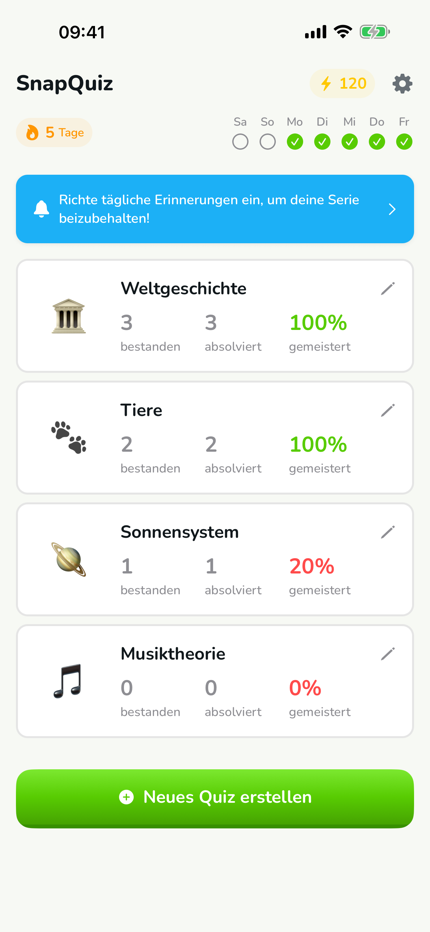The width and height of the screenshot is (430, 932).
Task: Open the Tiere quiz card
Action: click(215, 437)
